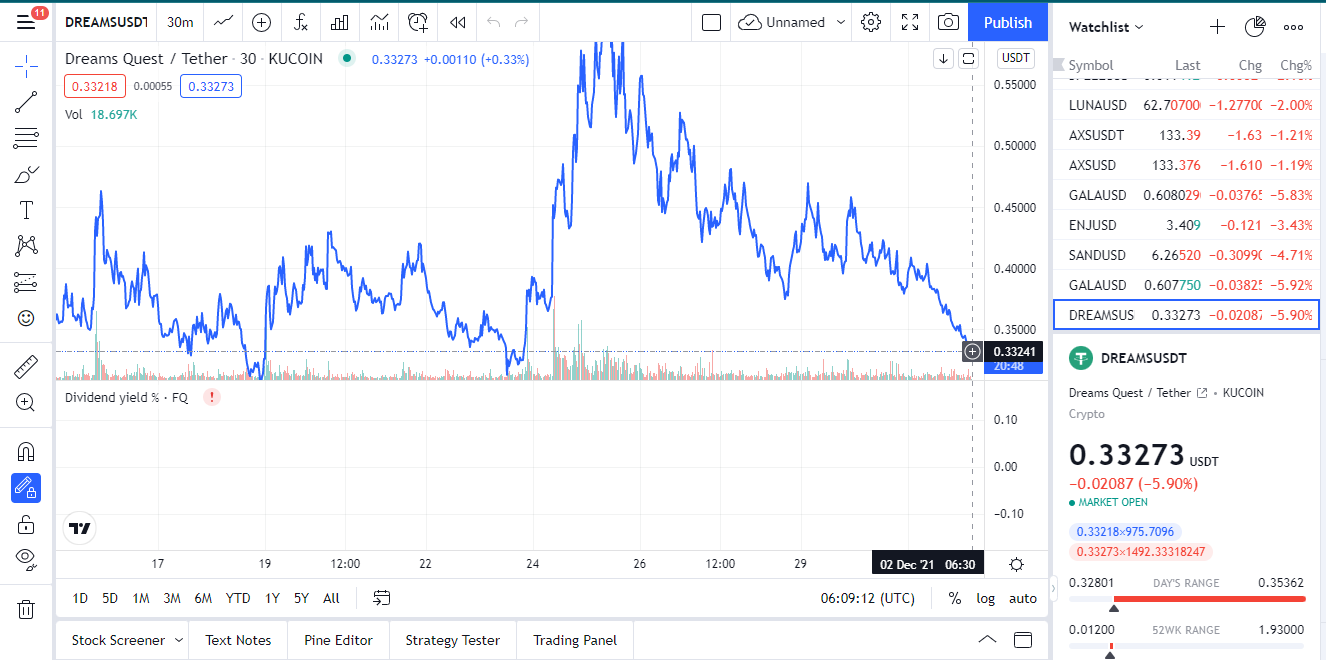Add symbol to the watchlist

tap(1217, 27)
